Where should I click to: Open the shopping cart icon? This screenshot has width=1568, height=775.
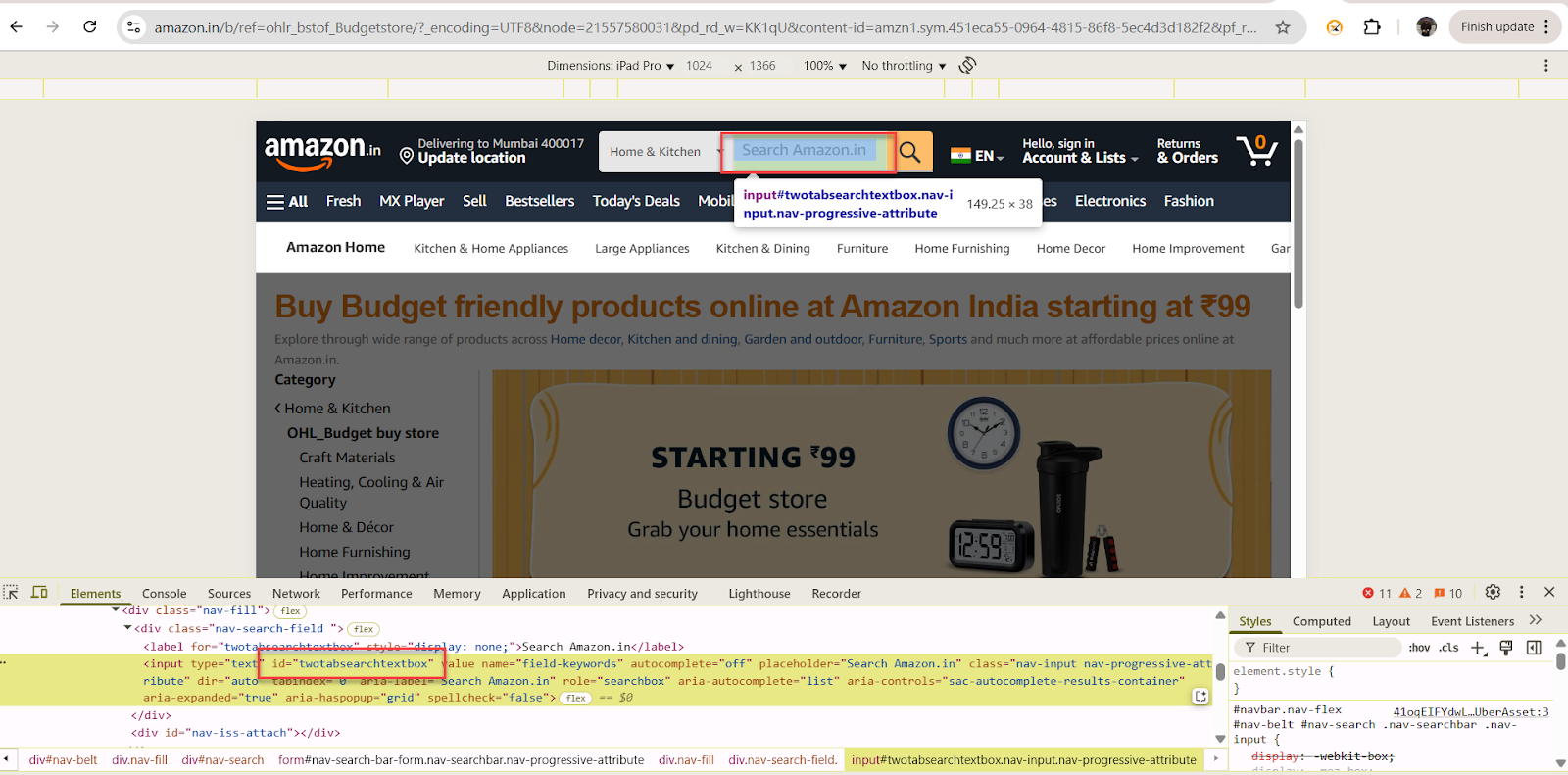(1256, 151)
